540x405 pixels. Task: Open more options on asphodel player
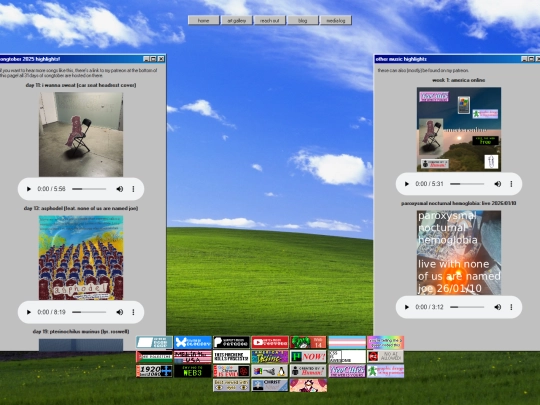tap(133, 312)
